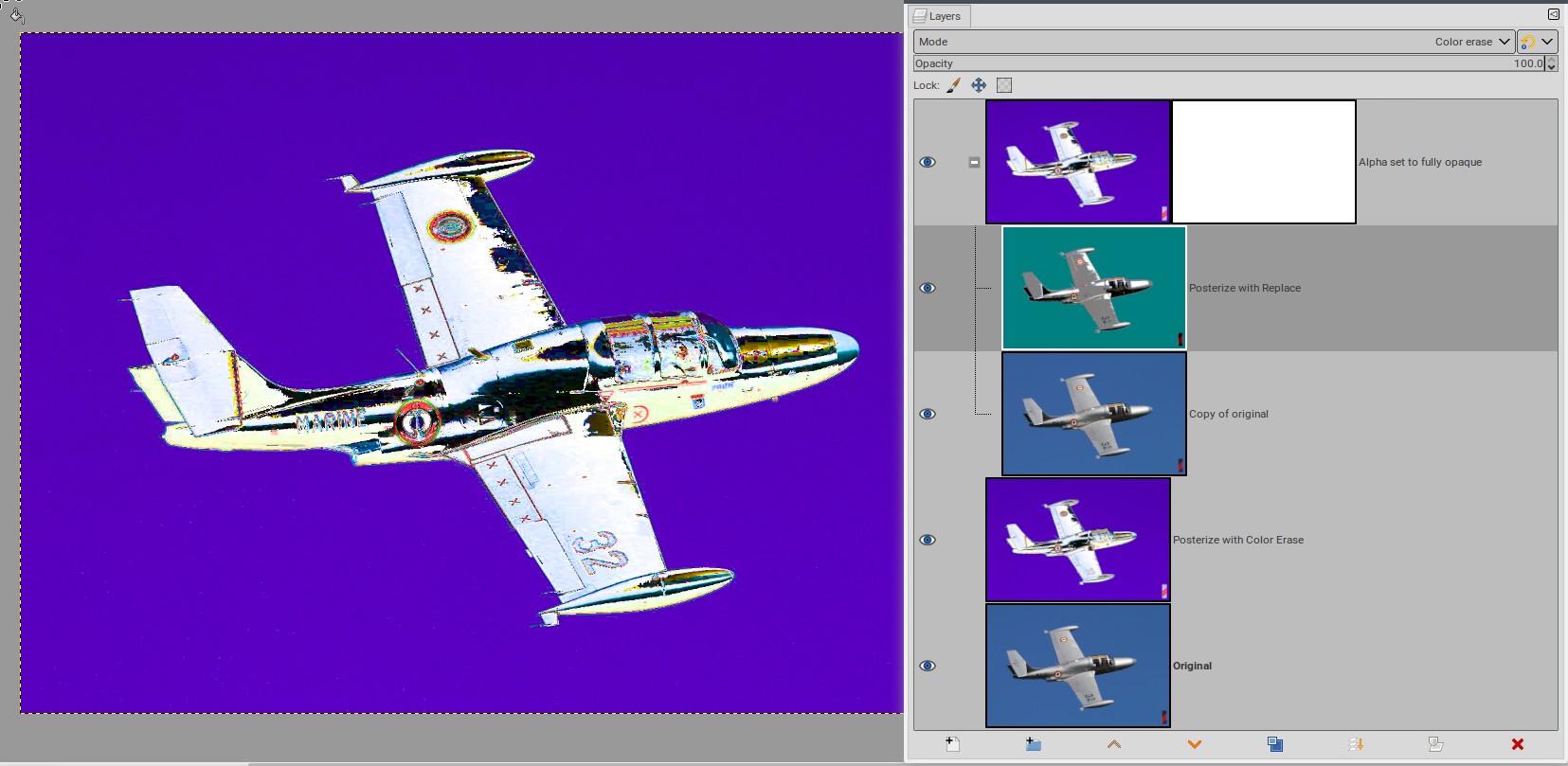Select the 'Copy of original' thumbnail
Image resolution: width=1568 pixels, height=766 pixels.
tap(1094, 414)
